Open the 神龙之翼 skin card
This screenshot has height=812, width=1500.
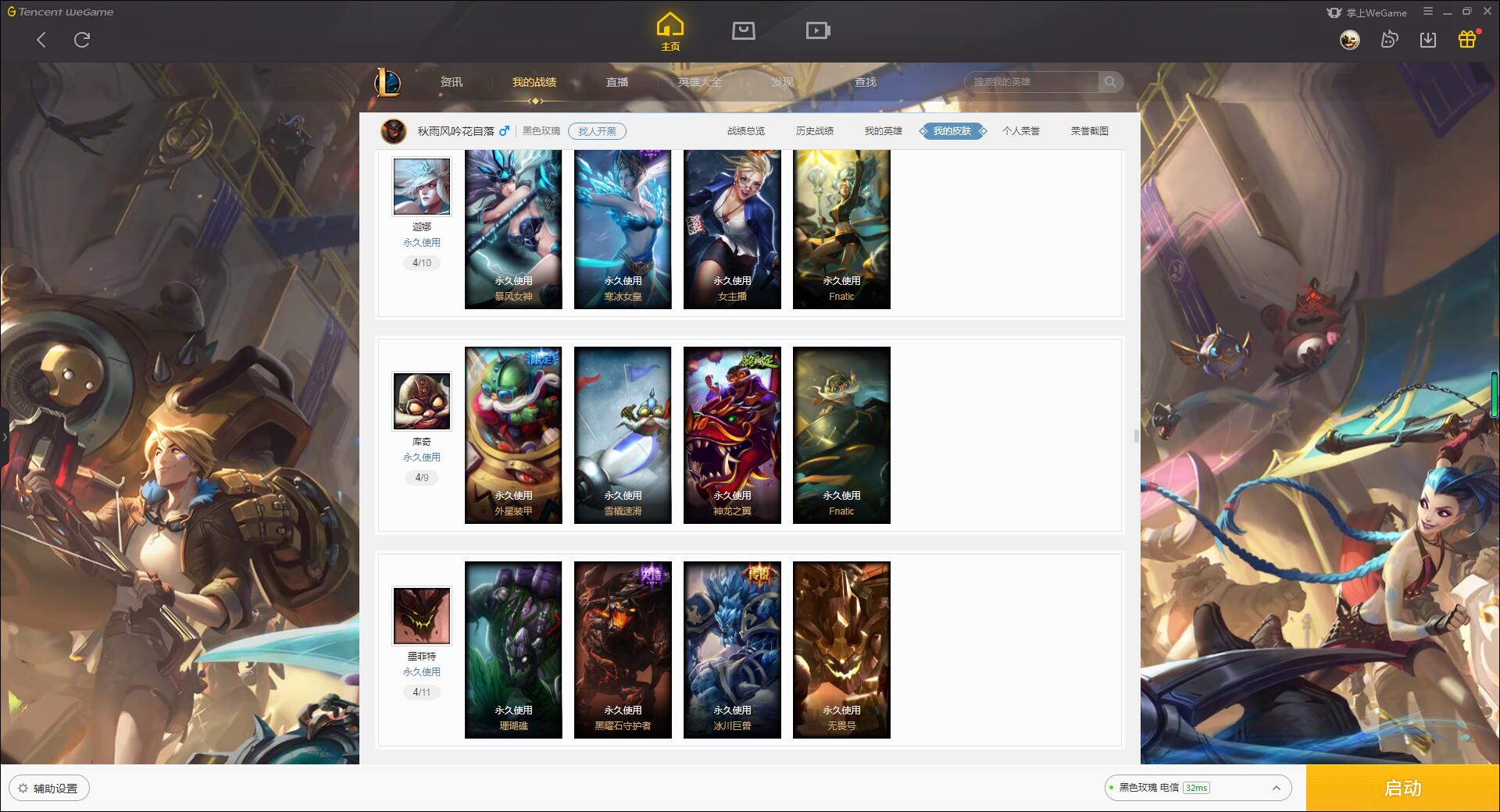pyautogui.click(x=732, y=435)
